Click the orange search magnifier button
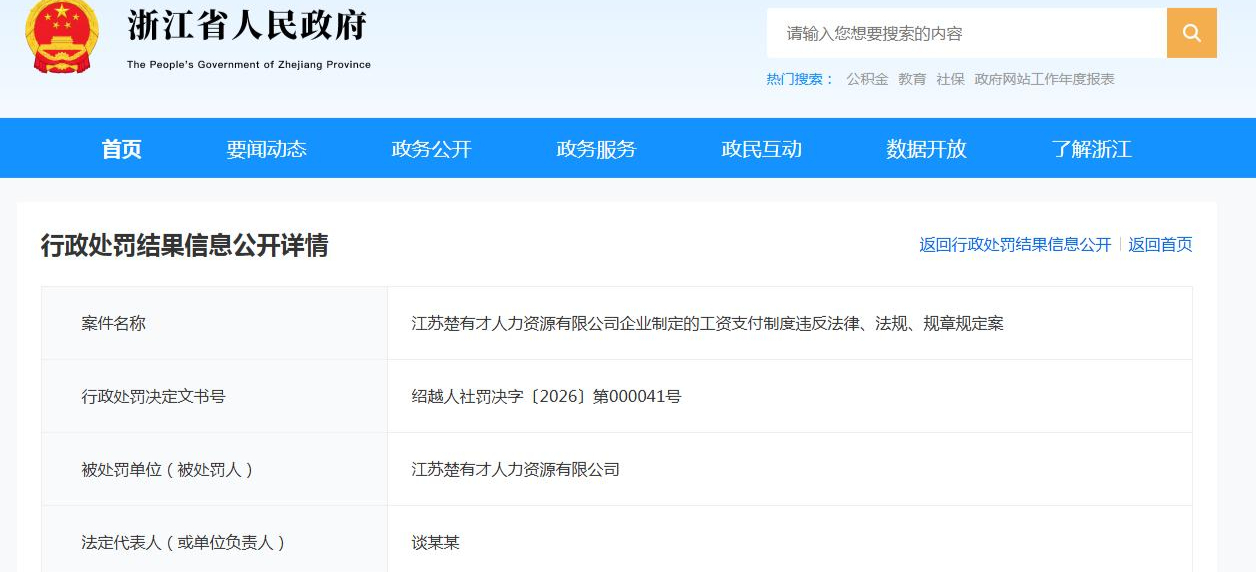1256x572 pixels. pos(1191,33)
